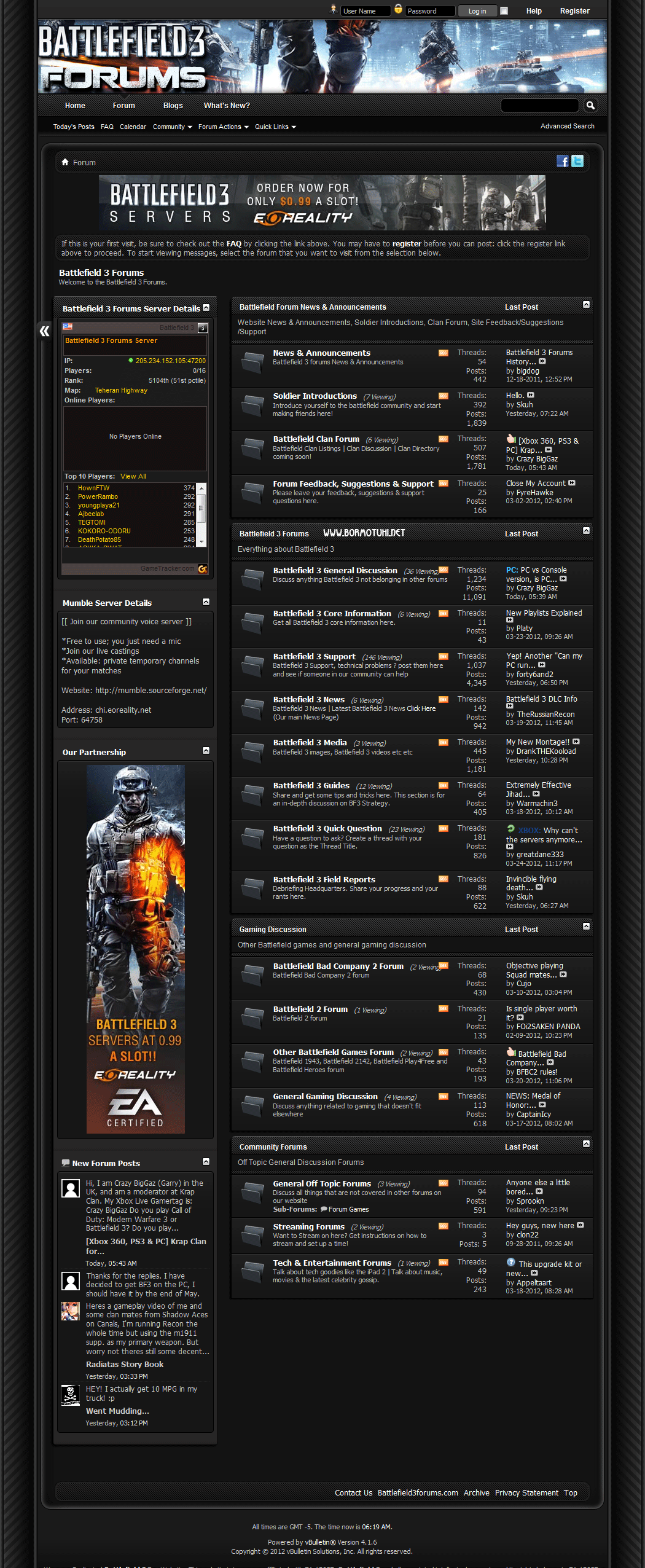
Task: Open RSS feed for Battlefield 2 Forum
Action: pyautogui.click(x=443, y=1009)
